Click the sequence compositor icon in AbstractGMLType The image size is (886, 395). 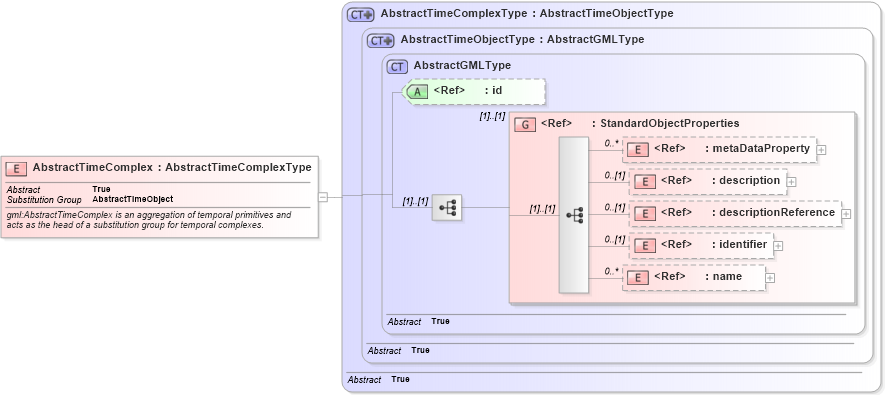[447, 207]
